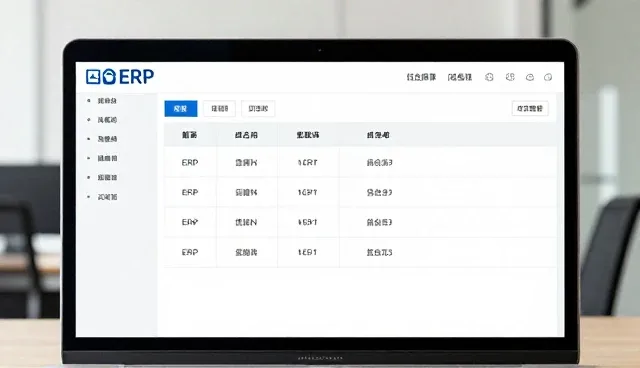The image size is (640, 368).
Task: Select the "ERP" cell in the third table row
Action: click(x=190, y=222)
